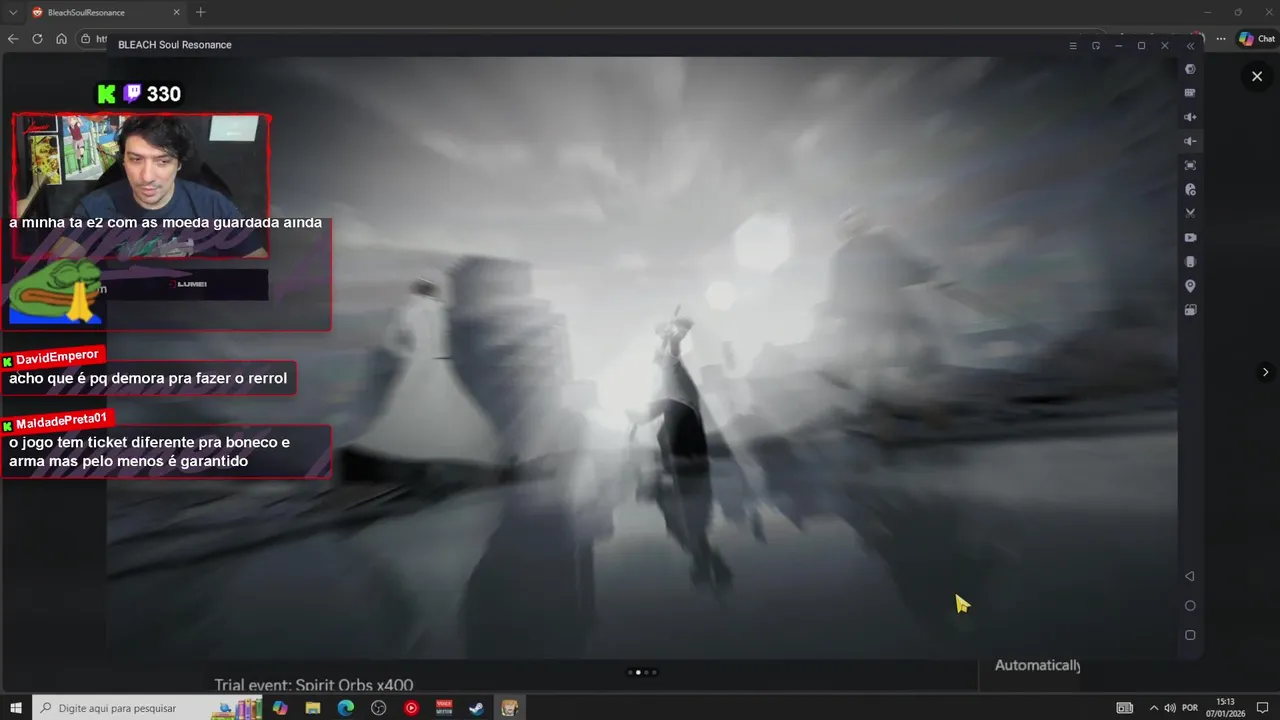The height and width of the screenshot is (720, 1280).
Task: Open a new browser tab with plus
Action: click(200, 12)
